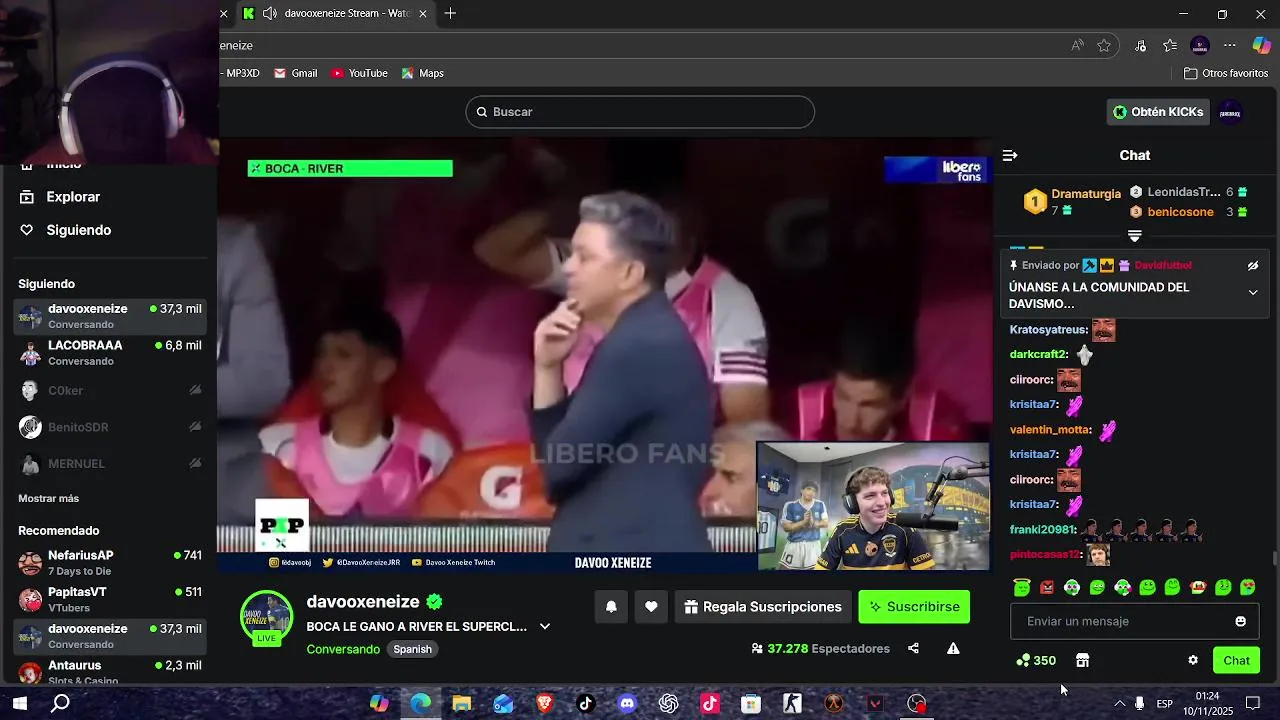Add page to favorites star icon
This screenshot has width=1280, height=720.
[x=1104, y=45]
